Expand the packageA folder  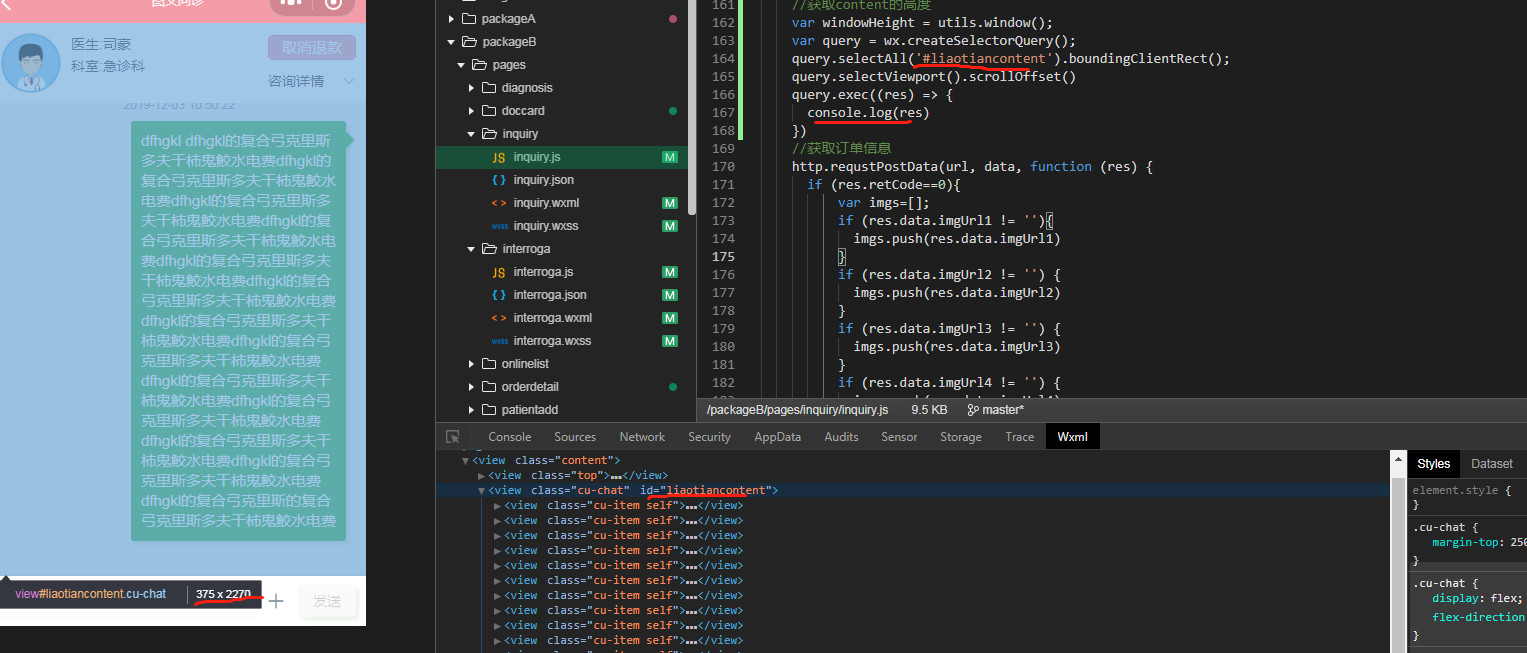[452, 19]
